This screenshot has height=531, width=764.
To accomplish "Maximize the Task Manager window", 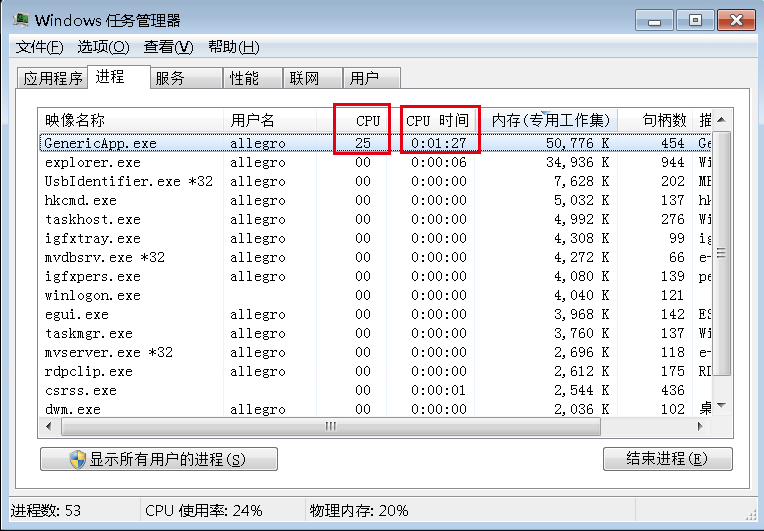I will click(x=695, y=20).
